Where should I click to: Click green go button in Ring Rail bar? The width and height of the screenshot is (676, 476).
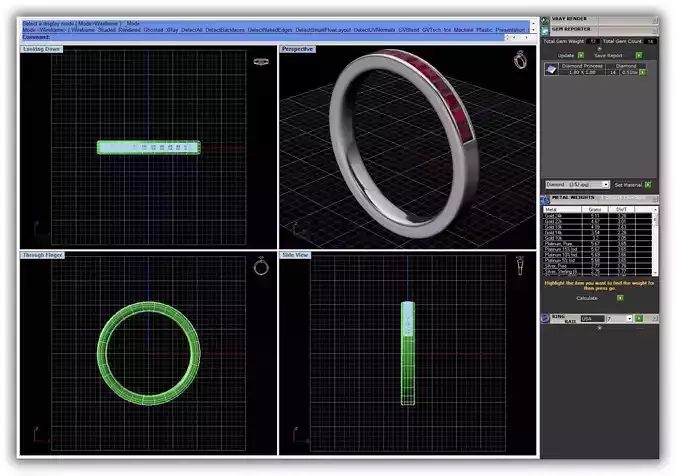(x=639, y=318)
